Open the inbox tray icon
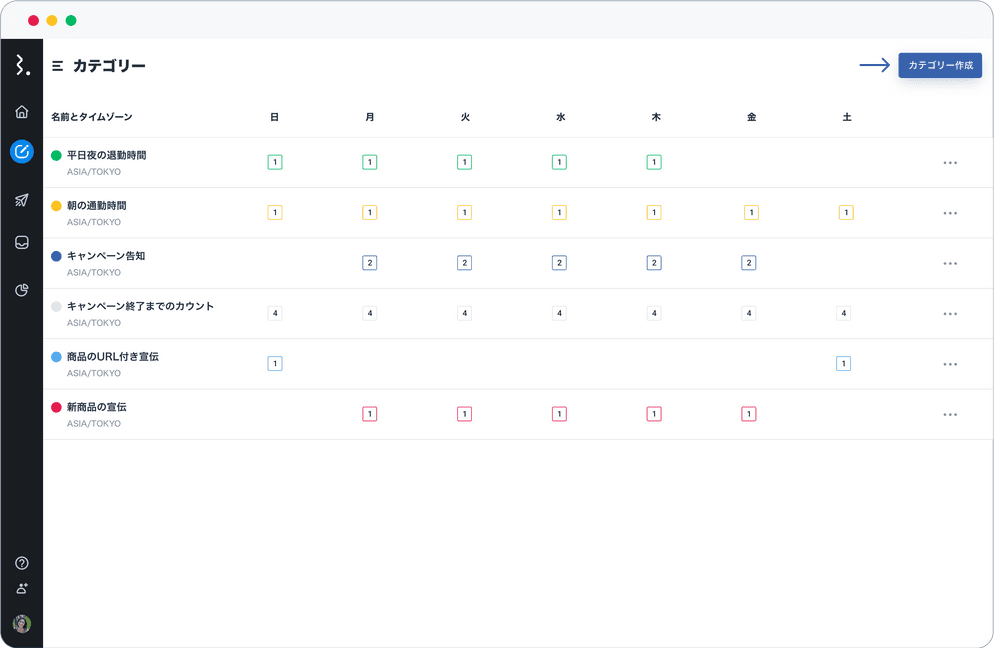 (22, 242)
